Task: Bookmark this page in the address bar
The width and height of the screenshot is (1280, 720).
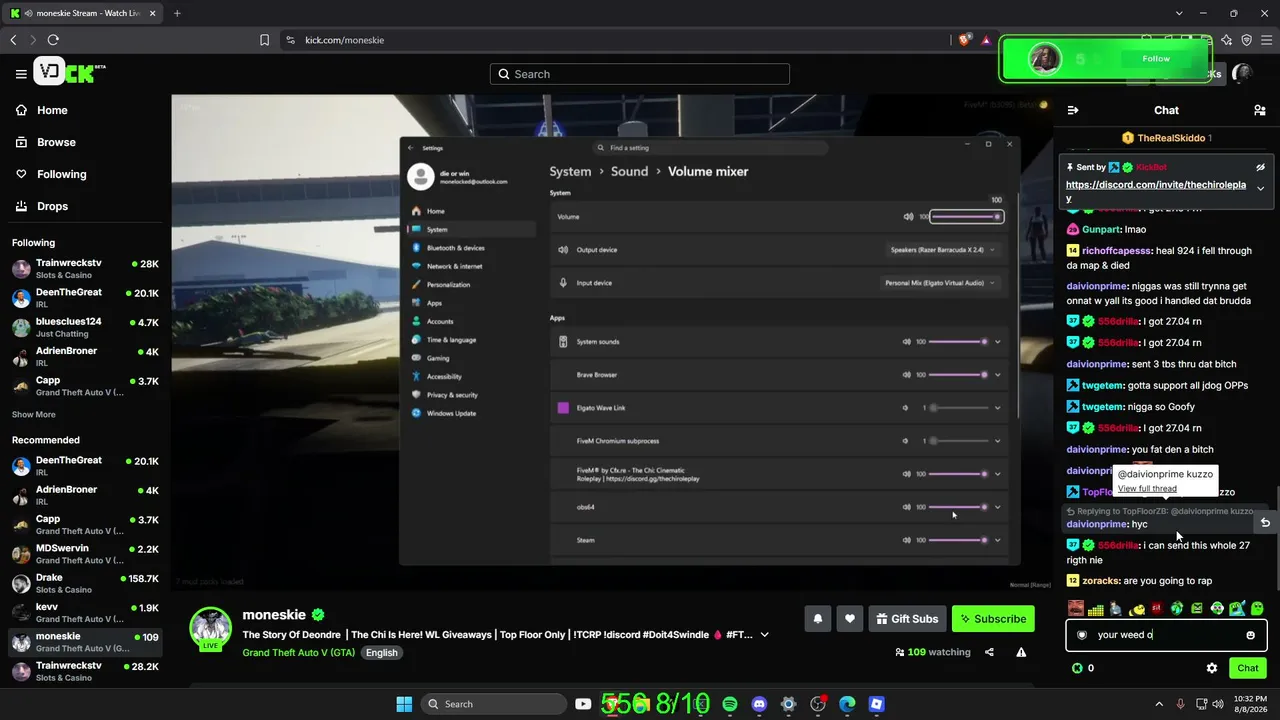Action: (264, 40)
